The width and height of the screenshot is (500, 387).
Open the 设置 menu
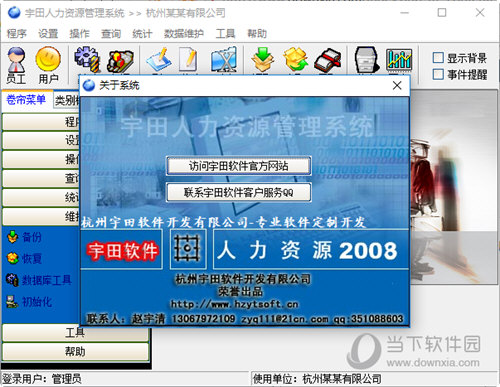click(48, 33)
